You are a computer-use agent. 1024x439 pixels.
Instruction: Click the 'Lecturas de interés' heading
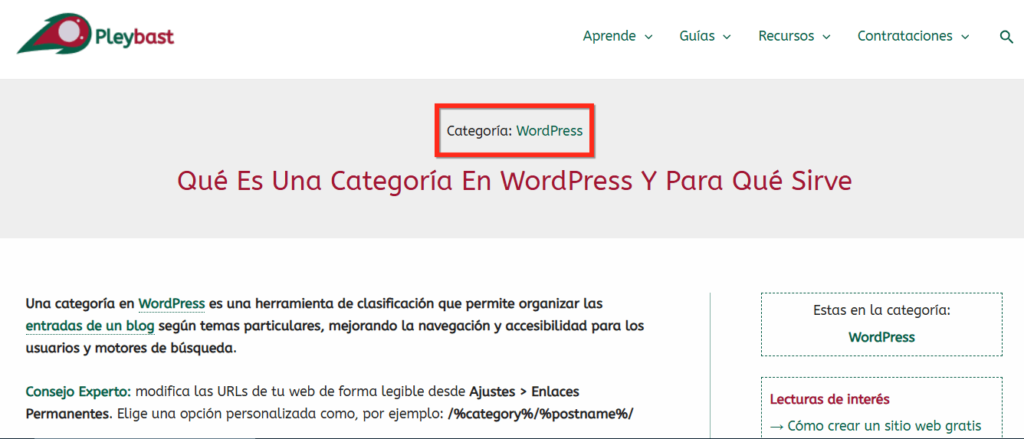[829, 399]
